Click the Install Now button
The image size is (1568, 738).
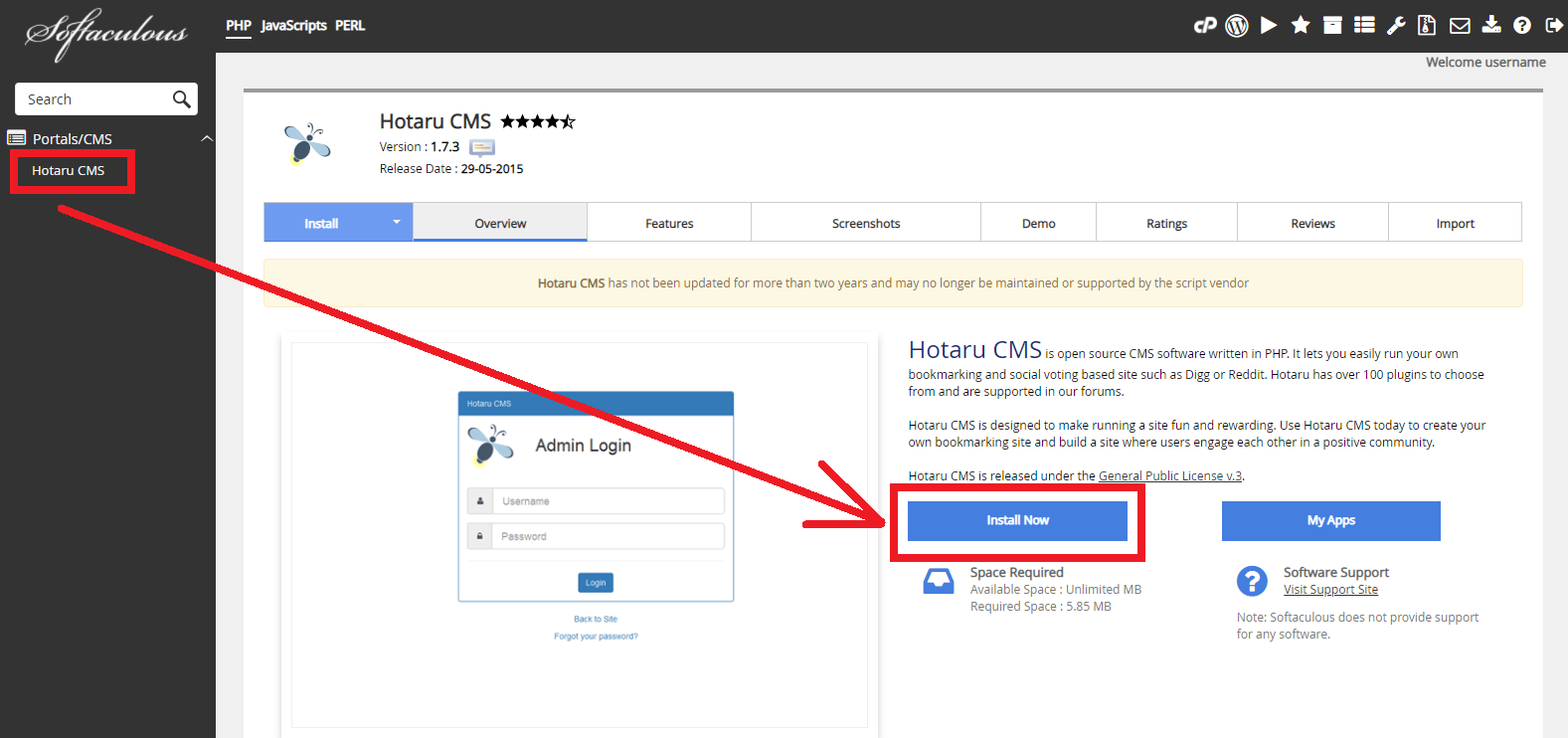[1017, 520]
